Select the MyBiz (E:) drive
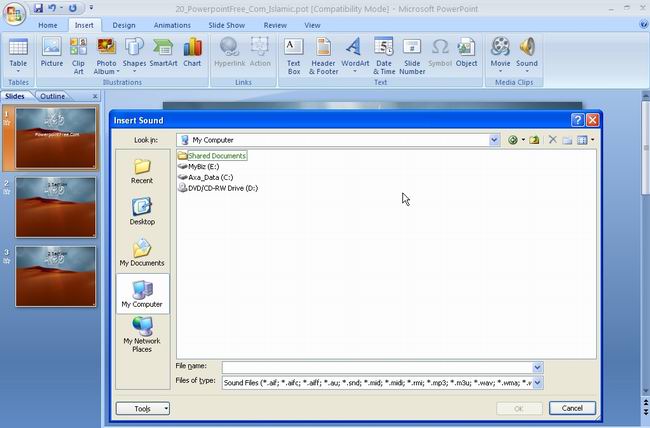The image size is (650, 428). point(199,166)
